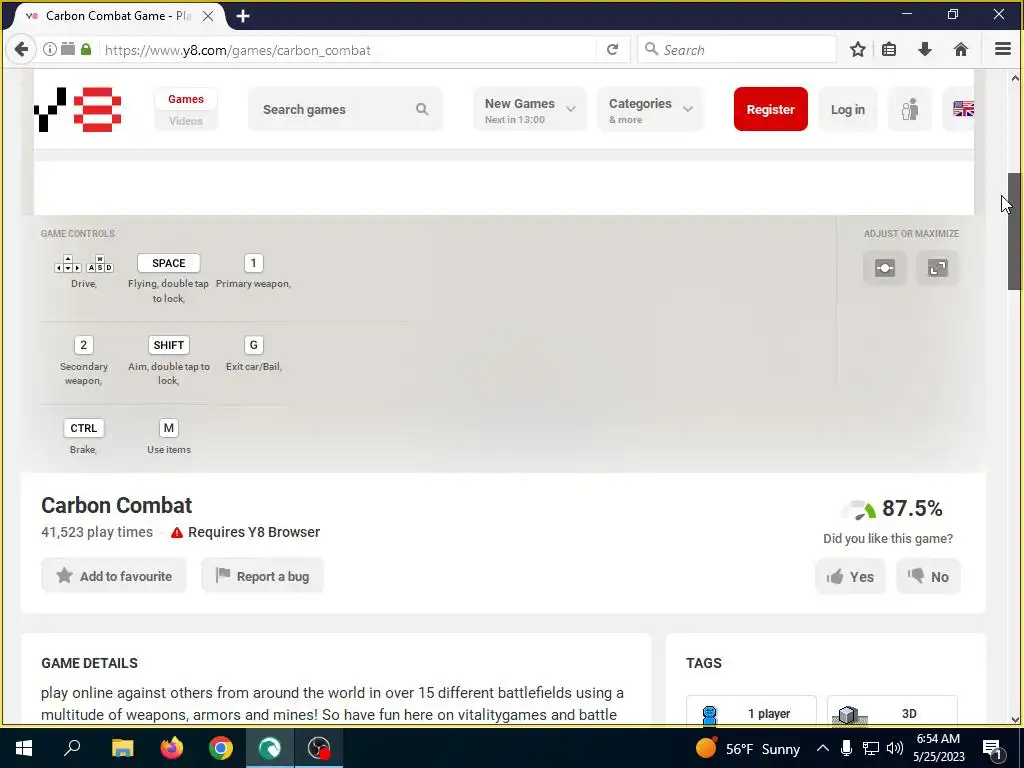Click the site information icon in the address bar
The image size is (1024, 768).
pos(50,50)
